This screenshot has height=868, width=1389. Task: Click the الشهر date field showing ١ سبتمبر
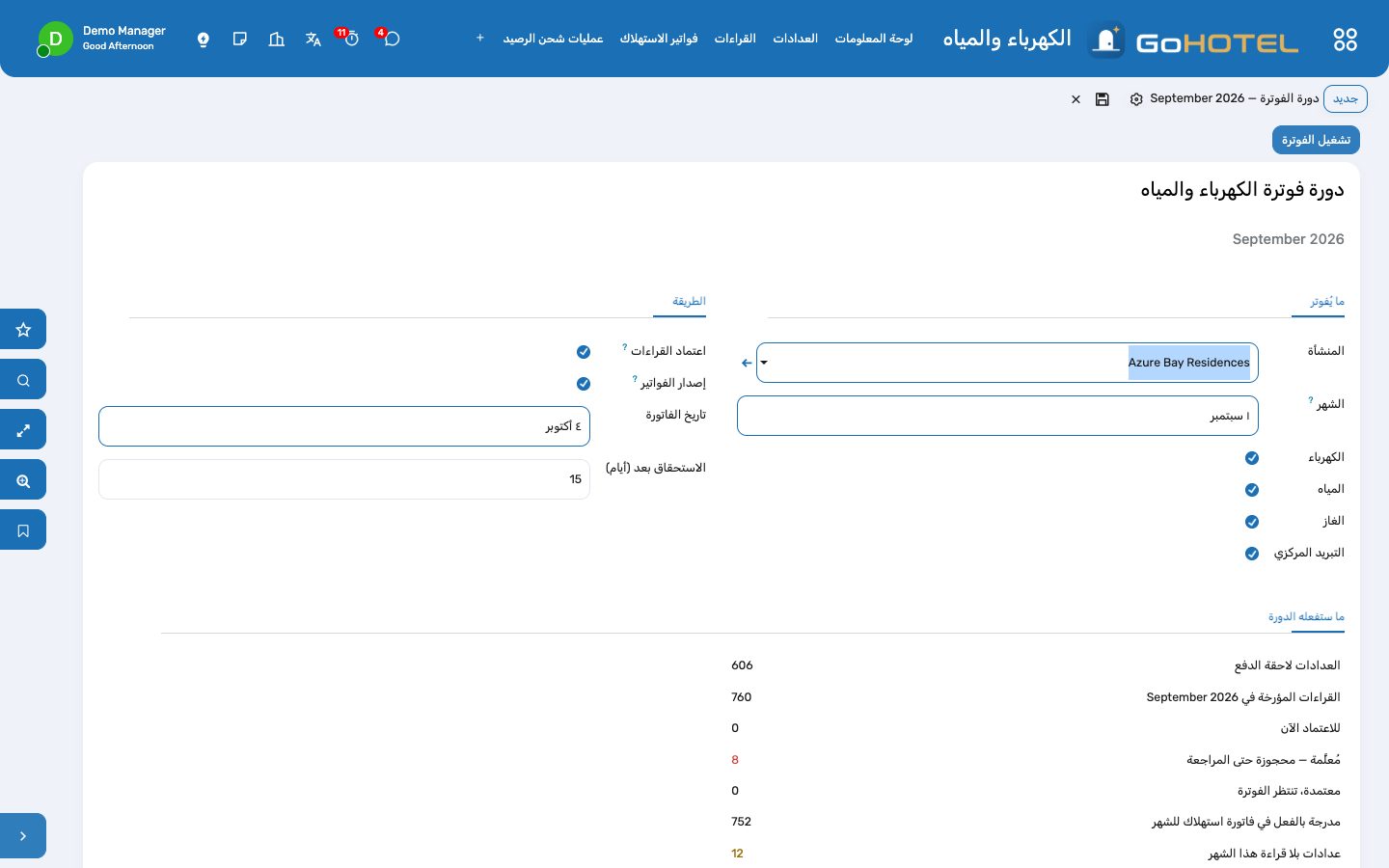tap(997, 416)
